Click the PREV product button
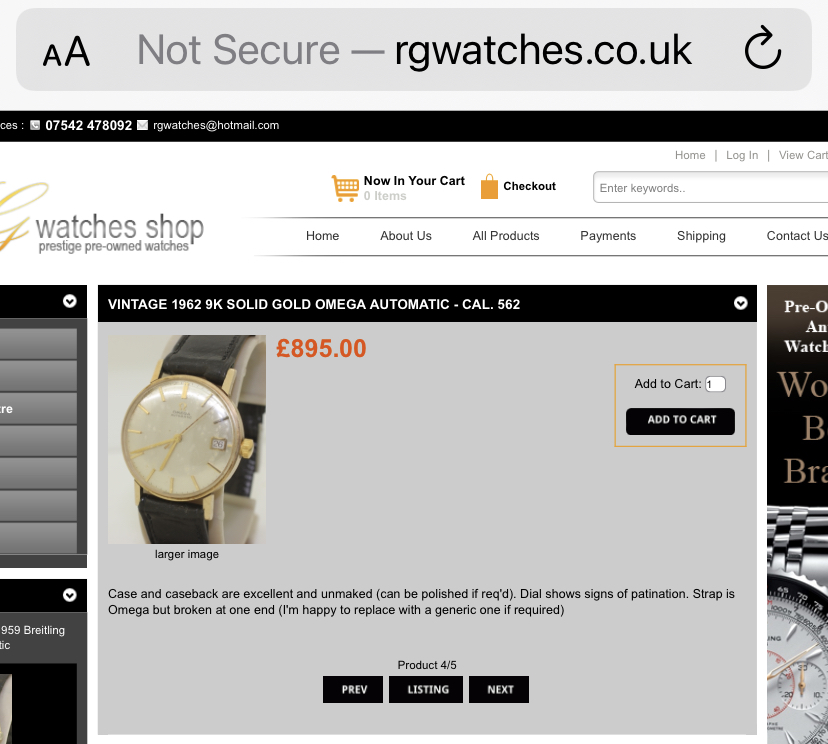 pyautogui.click(x=353, y=690)
